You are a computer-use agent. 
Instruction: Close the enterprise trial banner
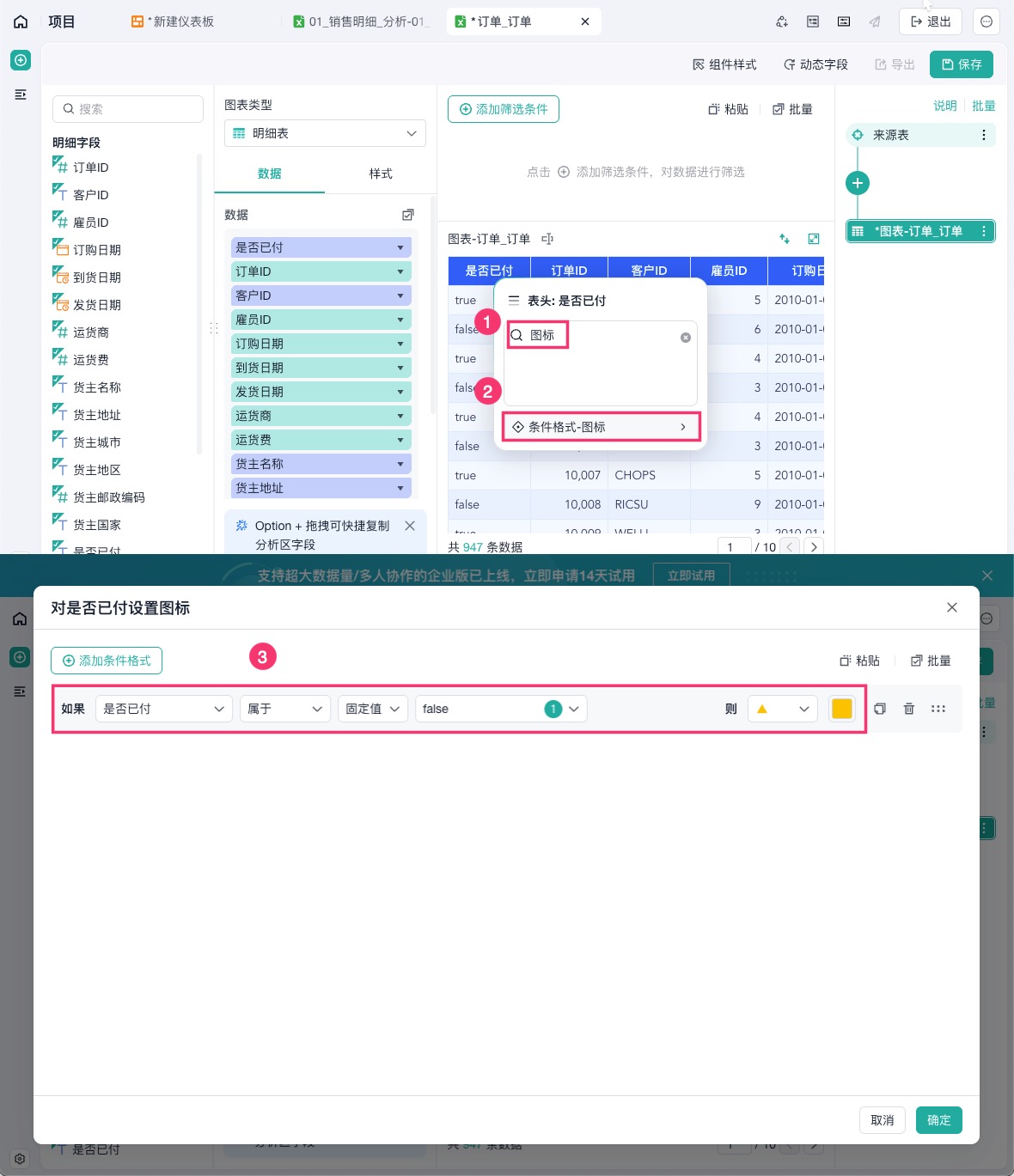point(987,576)
